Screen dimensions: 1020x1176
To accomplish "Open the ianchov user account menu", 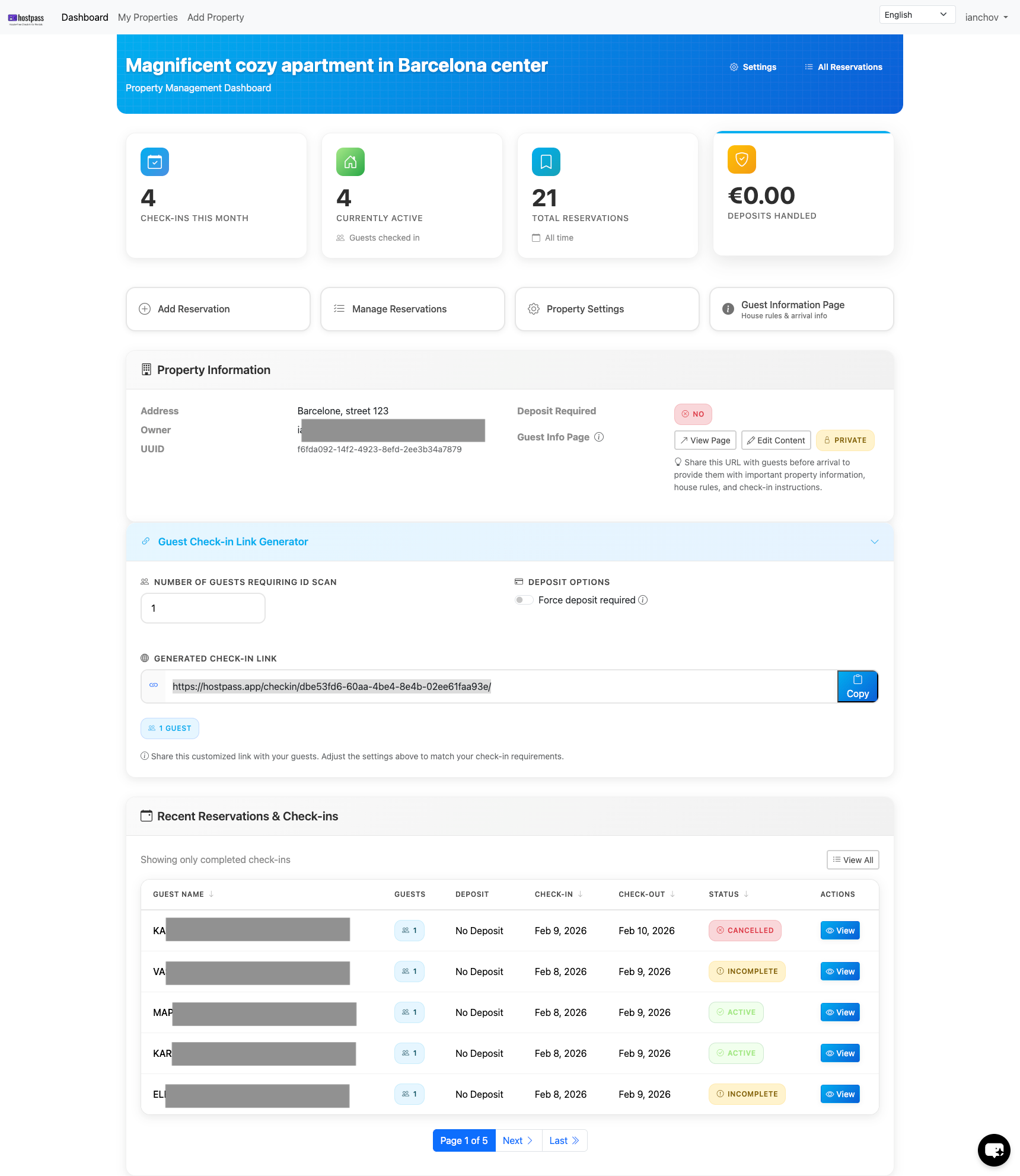I will pos(986,17).
